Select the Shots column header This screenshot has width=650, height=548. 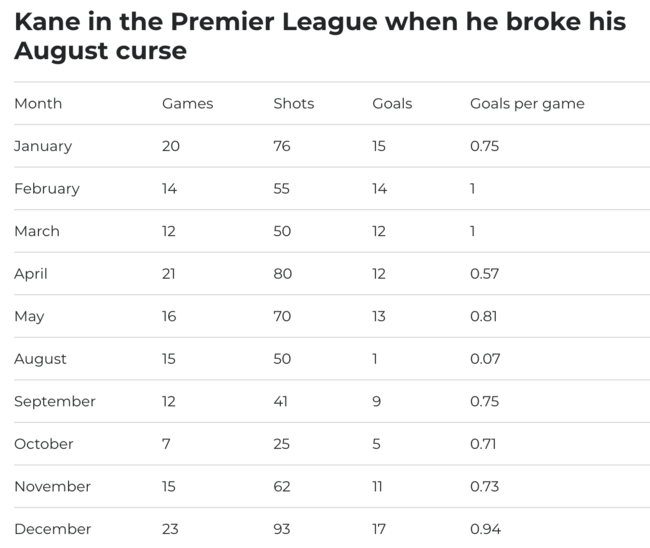tap(293, 104)
